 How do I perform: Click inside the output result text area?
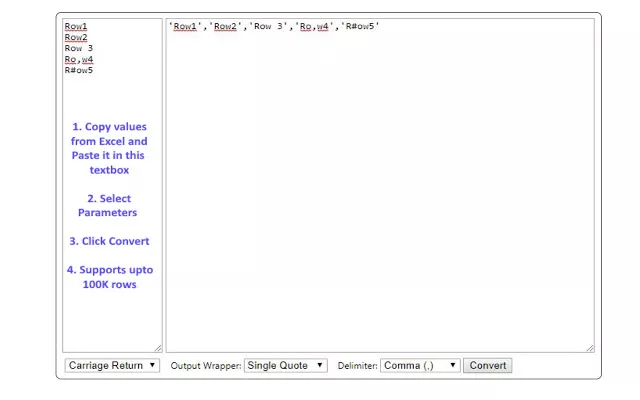380,185
